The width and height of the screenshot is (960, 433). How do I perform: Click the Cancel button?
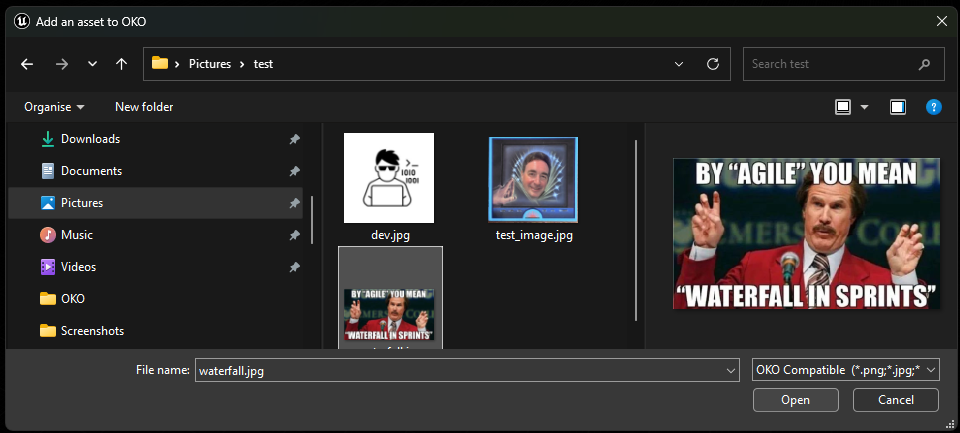point(896,400)
